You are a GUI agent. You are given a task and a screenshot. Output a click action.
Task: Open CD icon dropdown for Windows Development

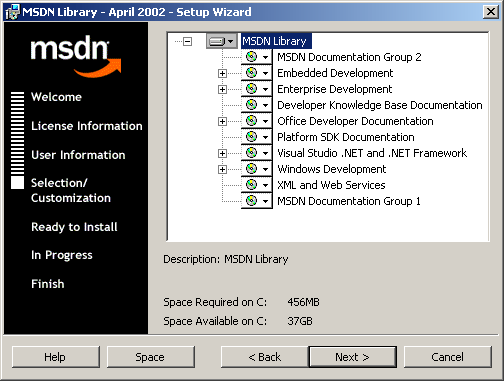pyautogui.click(x=257, y=169)
